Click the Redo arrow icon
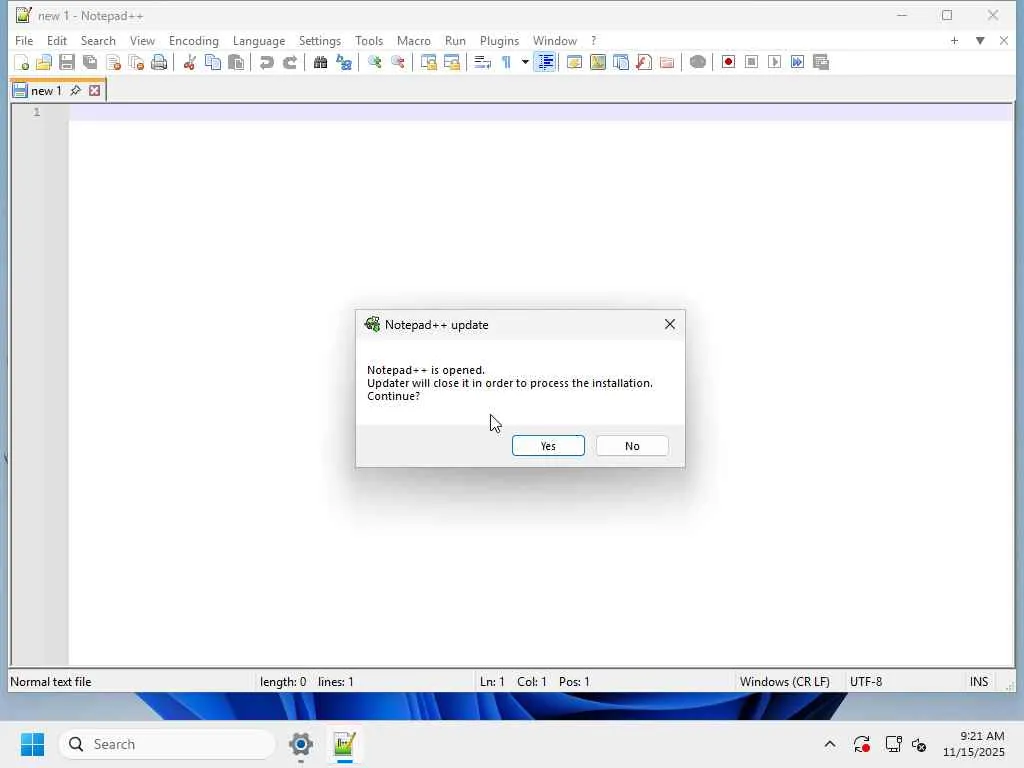 click(x=290, y=63)
